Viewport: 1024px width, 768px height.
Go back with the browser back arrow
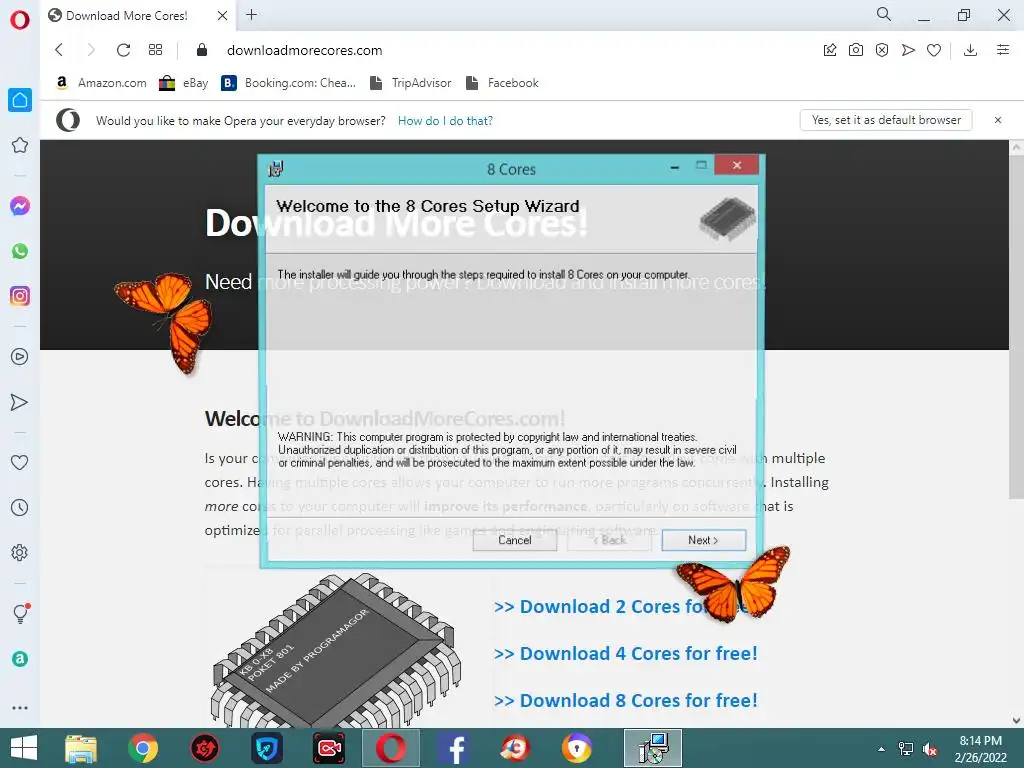click(x=59, y=50)
